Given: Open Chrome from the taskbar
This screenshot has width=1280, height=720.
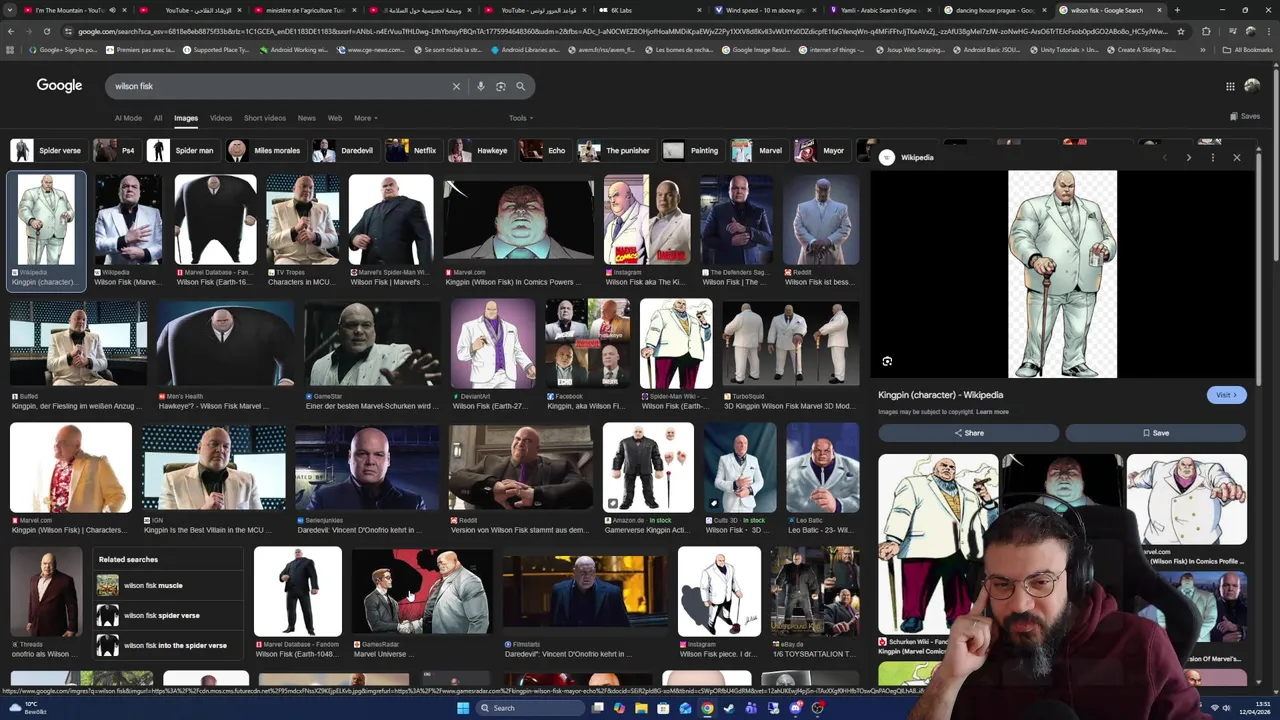Looking at the screenshot, I should pos(707,708).
